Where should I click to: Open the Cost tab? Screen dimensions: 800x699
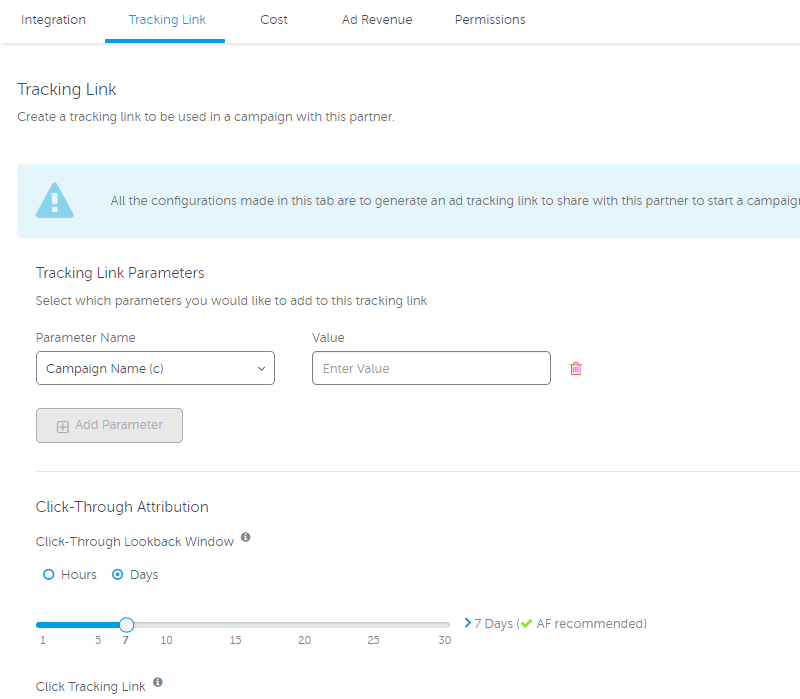[274, 20]
